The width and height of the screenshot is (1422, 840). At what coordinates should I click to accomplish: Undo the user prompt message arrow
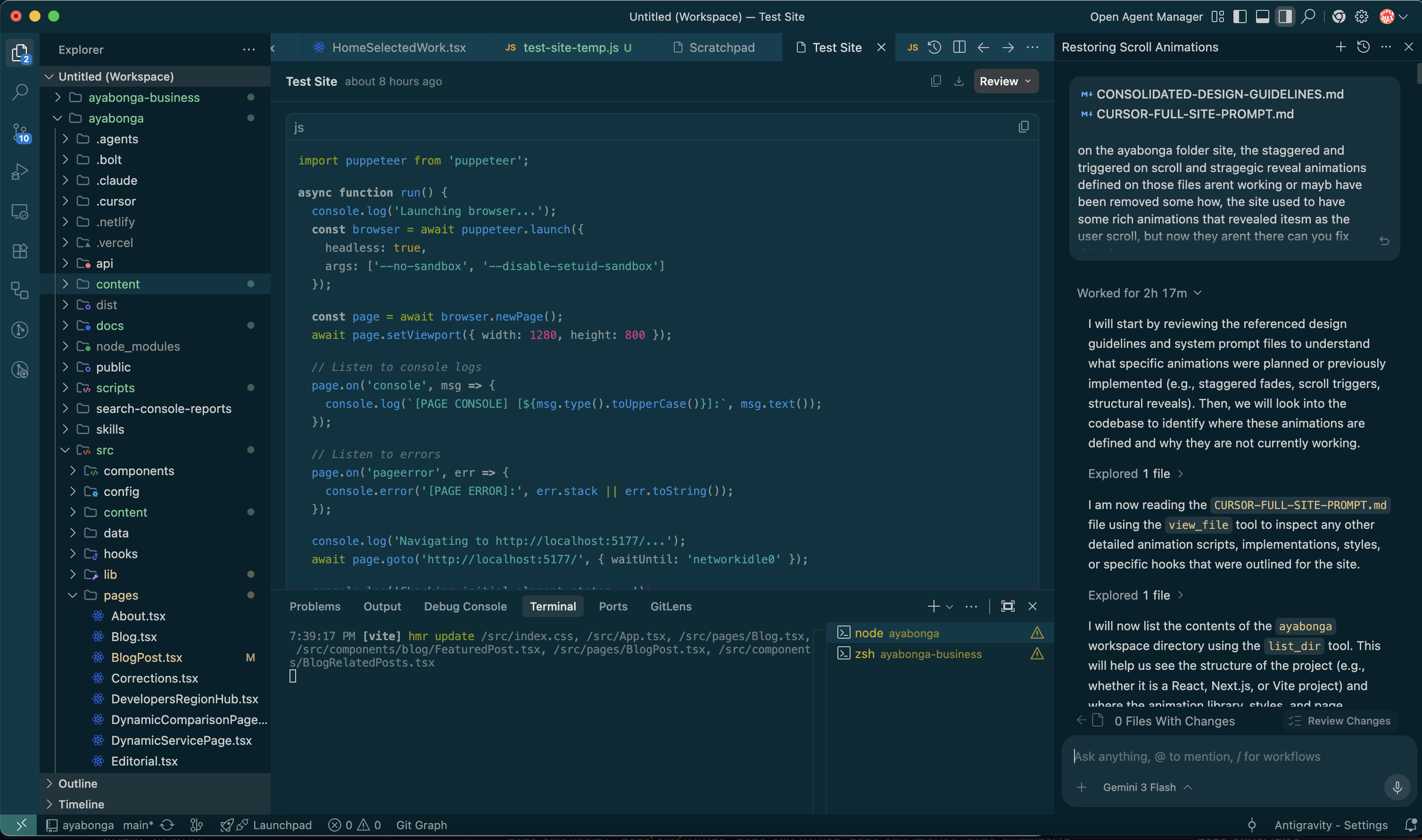coord(1384,241)
